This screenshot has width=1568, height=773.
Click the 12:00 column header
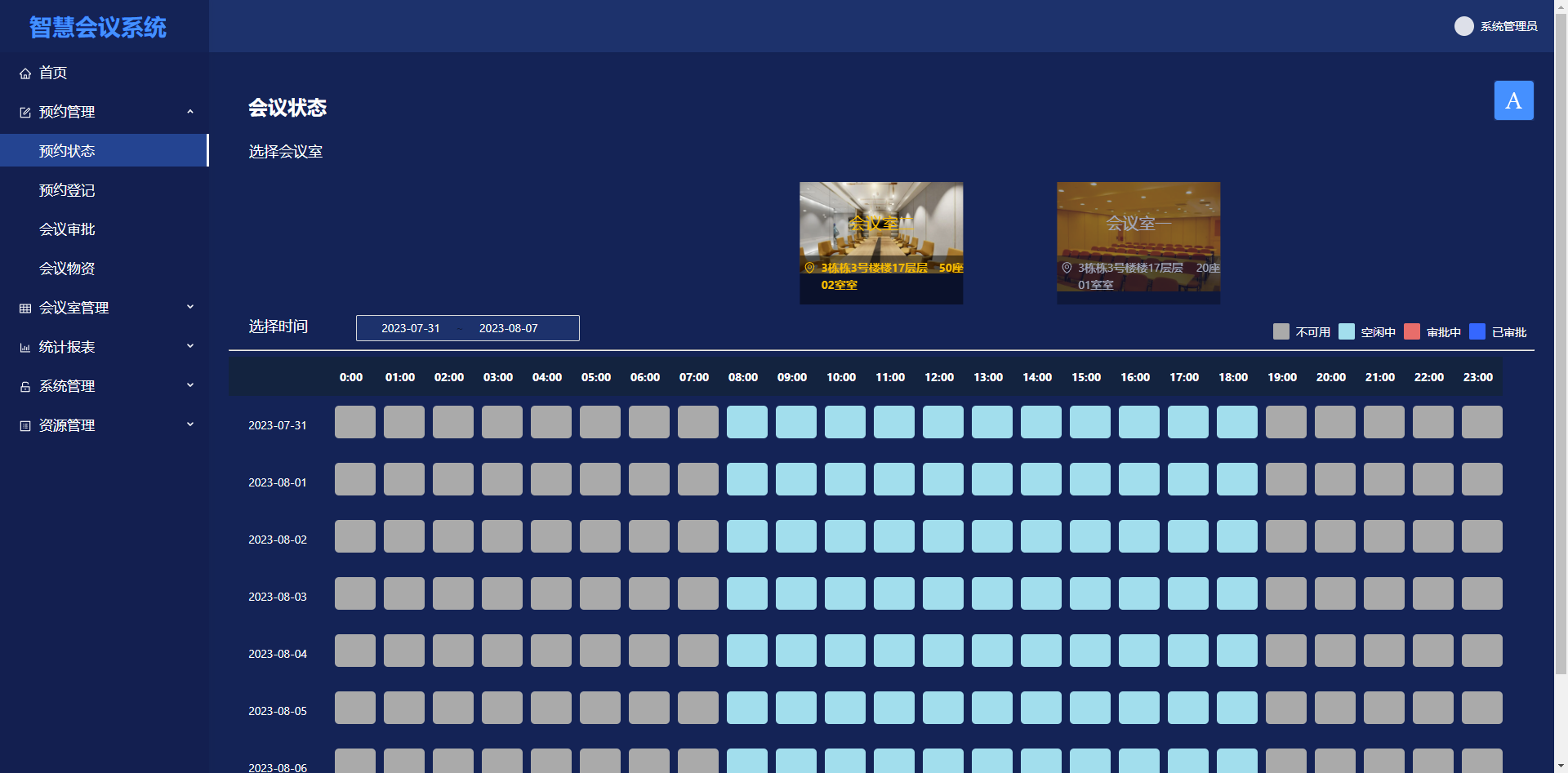click(x=939, y=377)
